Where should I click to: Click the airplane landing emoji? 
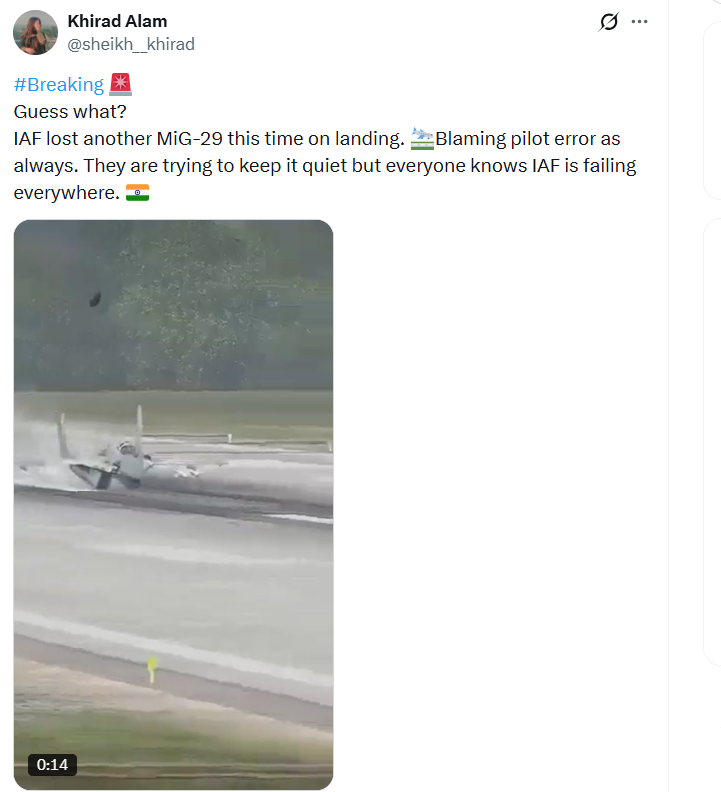(422, 138)
